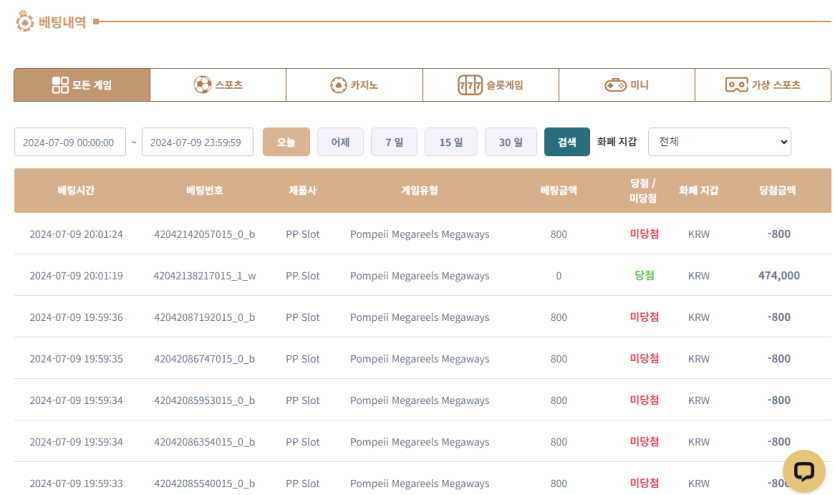The width and height of the screenshot is (835, 495).
Task: Click the 베팅번호 column header
Action: [204, 191]
